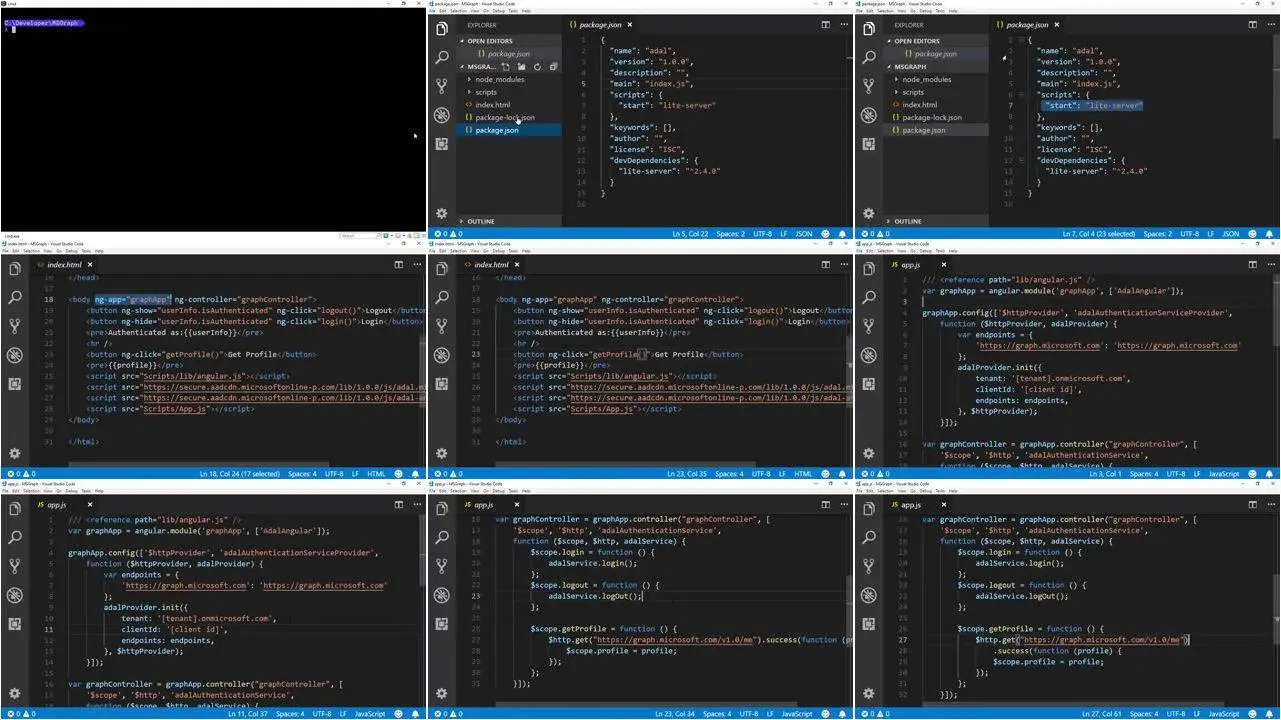Click HTML language mode in Ln 18, Col 24 window
The height and width of the screenshot is (720, 1281).
377,474
